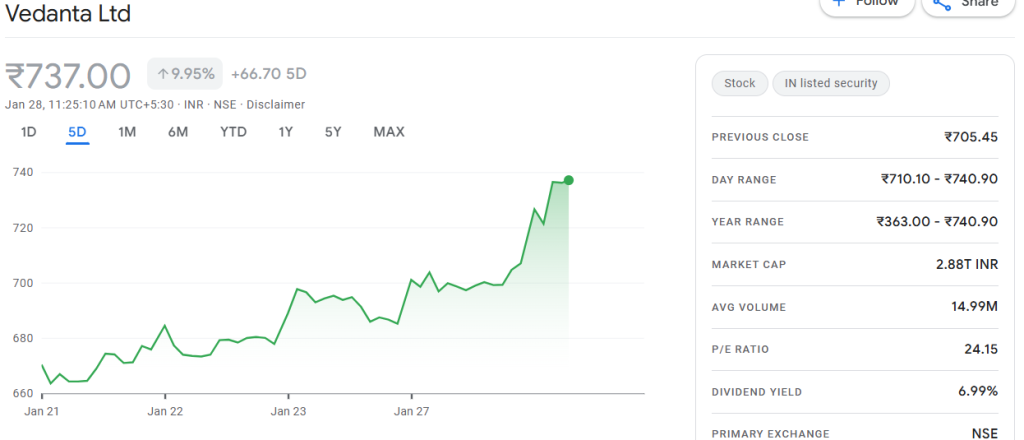Click the +66.70 5D change text
This screenshot has height=440, width=1024.
pyautogui.click(x=268, y=74)
